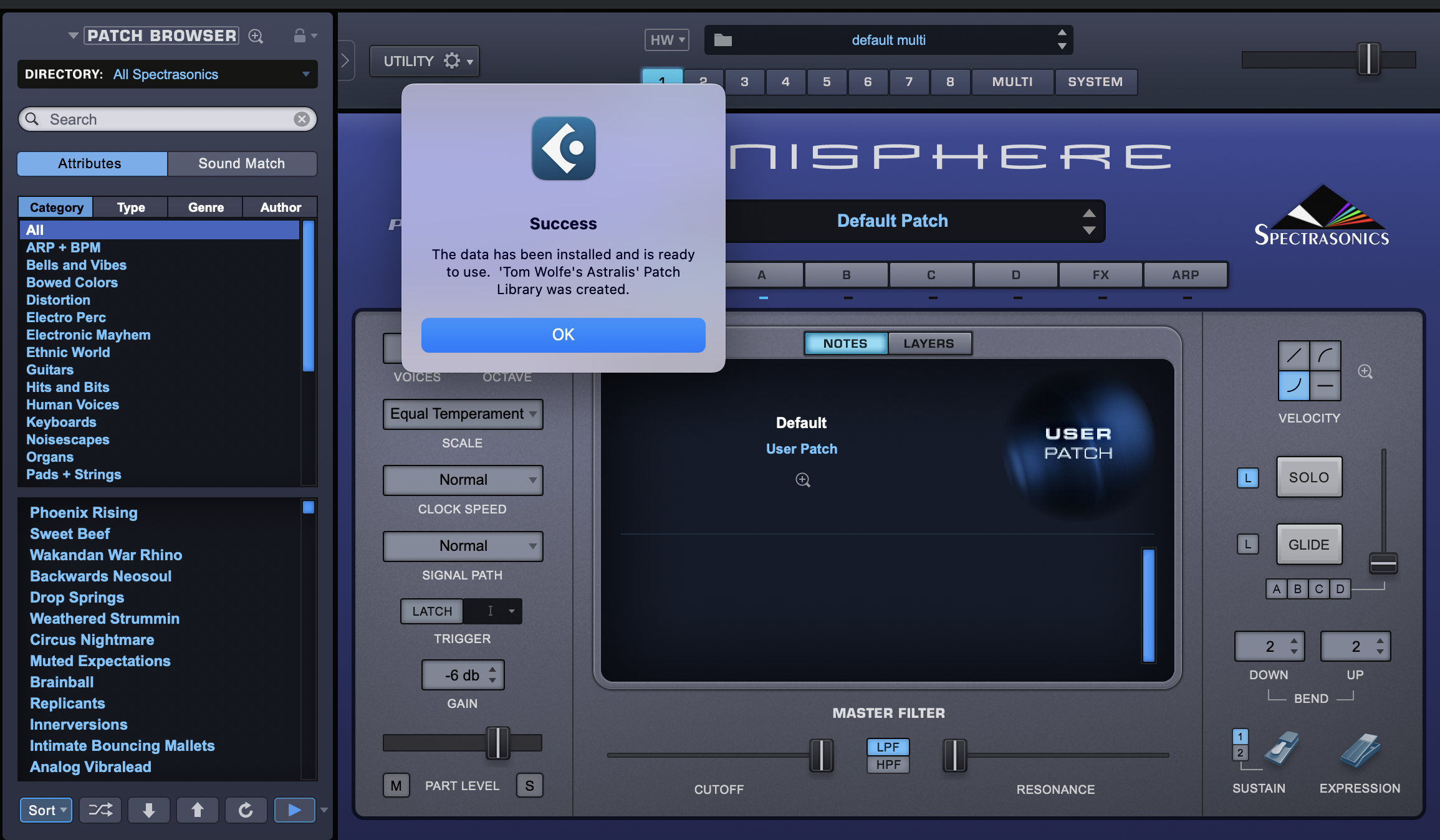Switch to the Type attribute column

[131, 208]
